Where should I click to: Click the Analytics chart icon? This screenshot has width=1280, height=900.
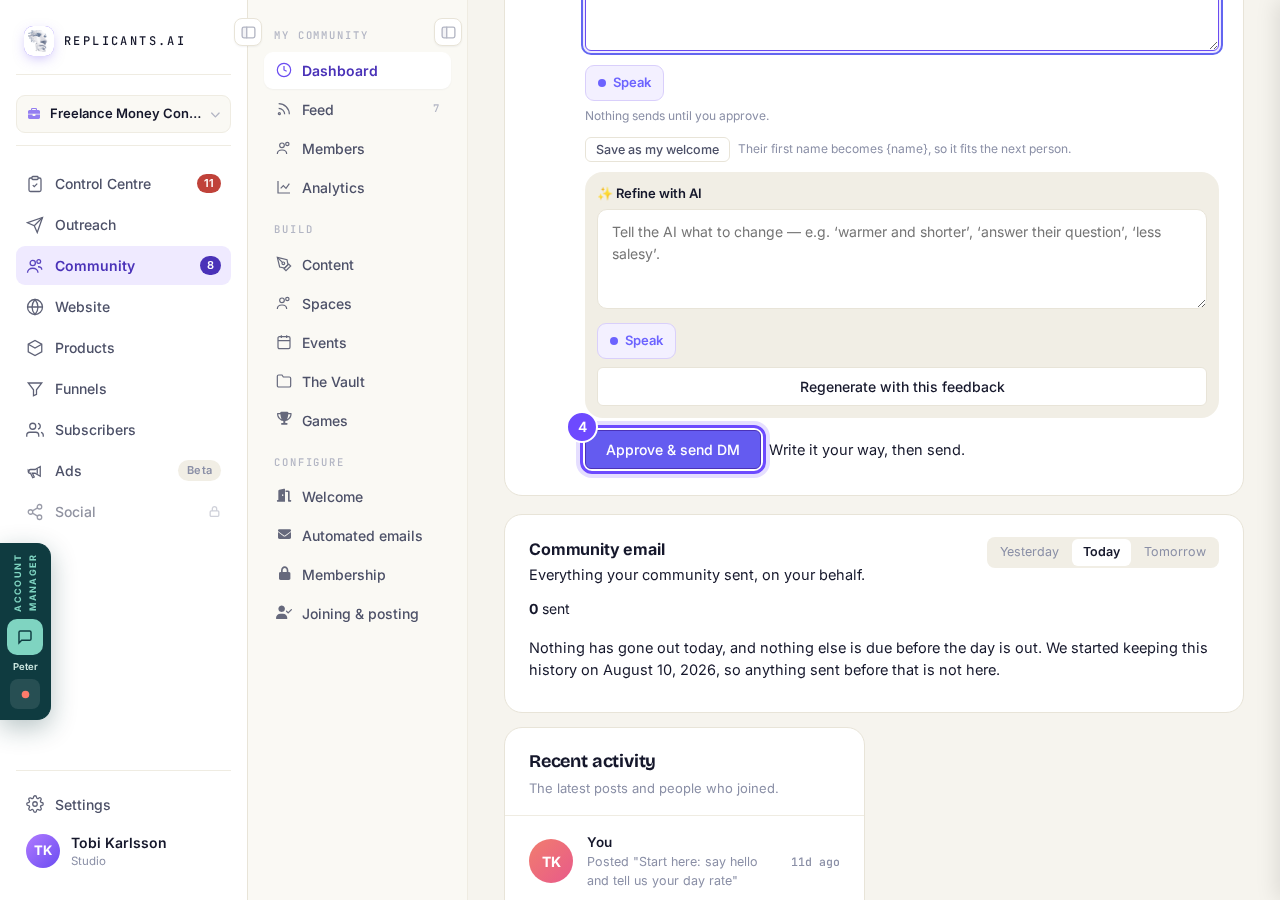point(284,187)
